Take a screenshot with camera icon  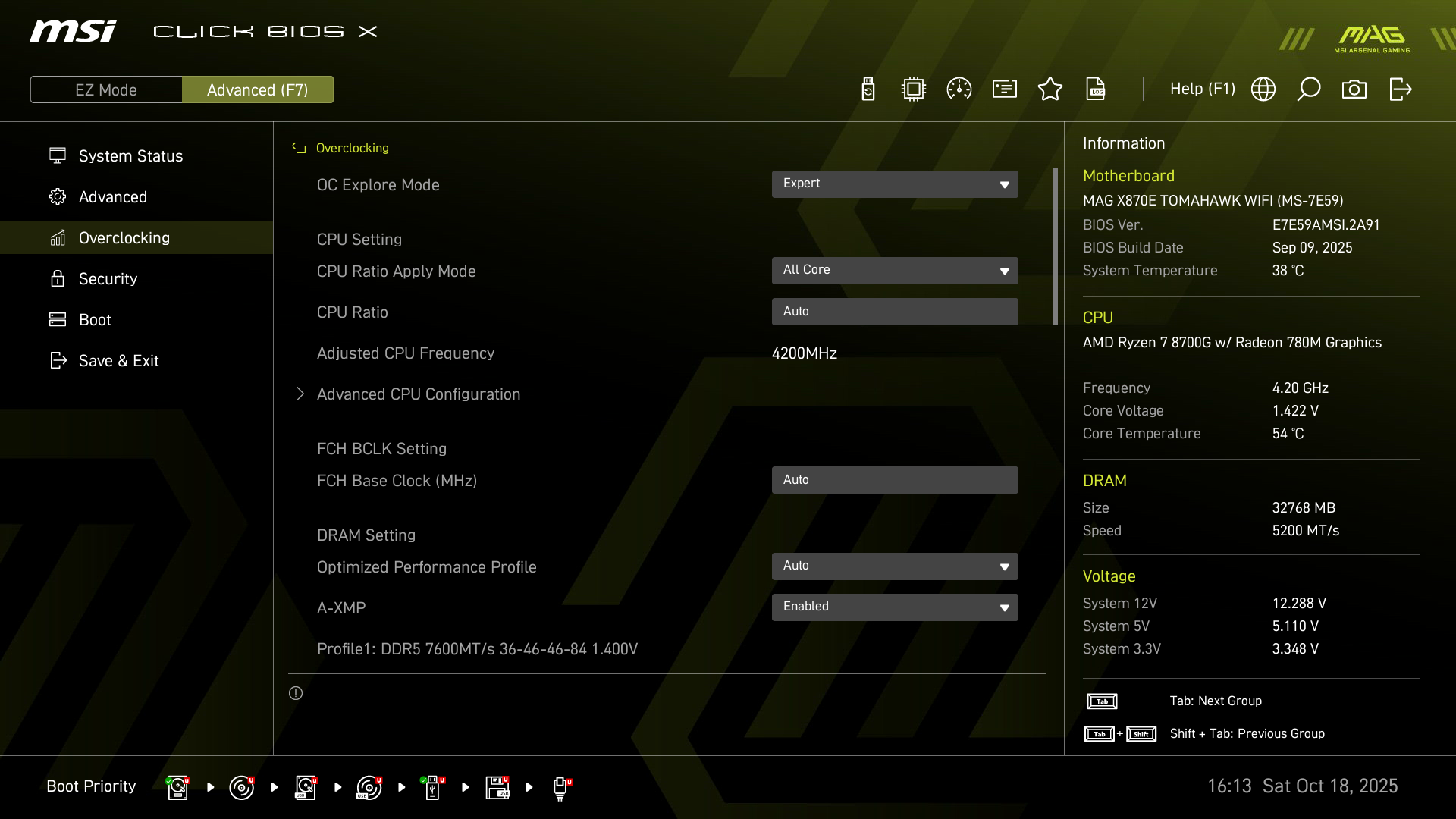tap(1354, 89)
